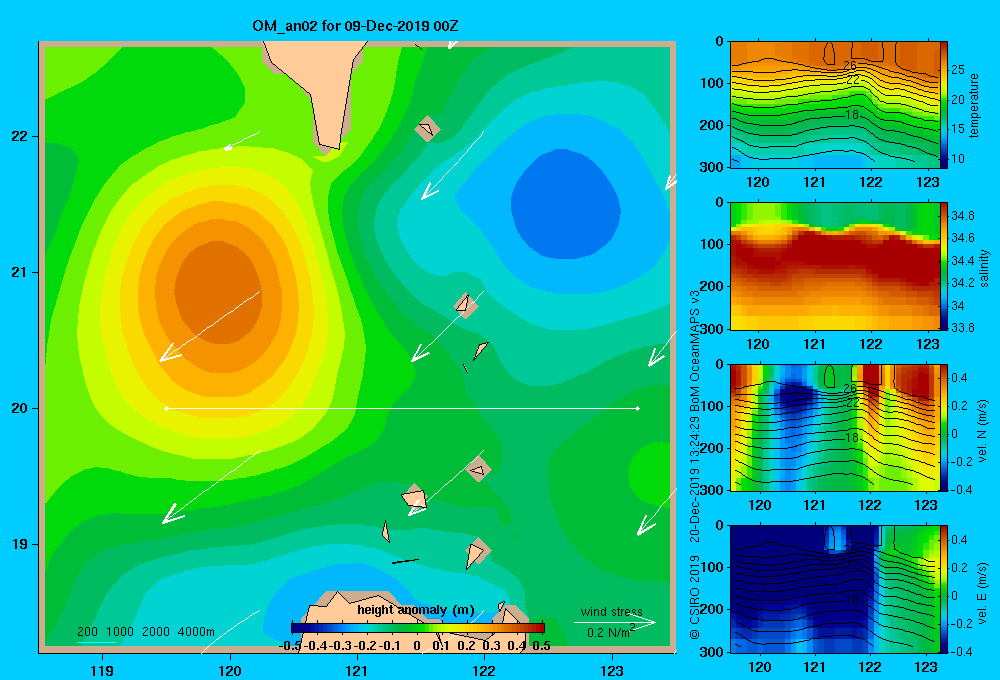Viewport: 1000px width, 680px height.
Task: Click the map title OM_an02 for 09-Dec-2019 00Z
Action: pos(355,26)
